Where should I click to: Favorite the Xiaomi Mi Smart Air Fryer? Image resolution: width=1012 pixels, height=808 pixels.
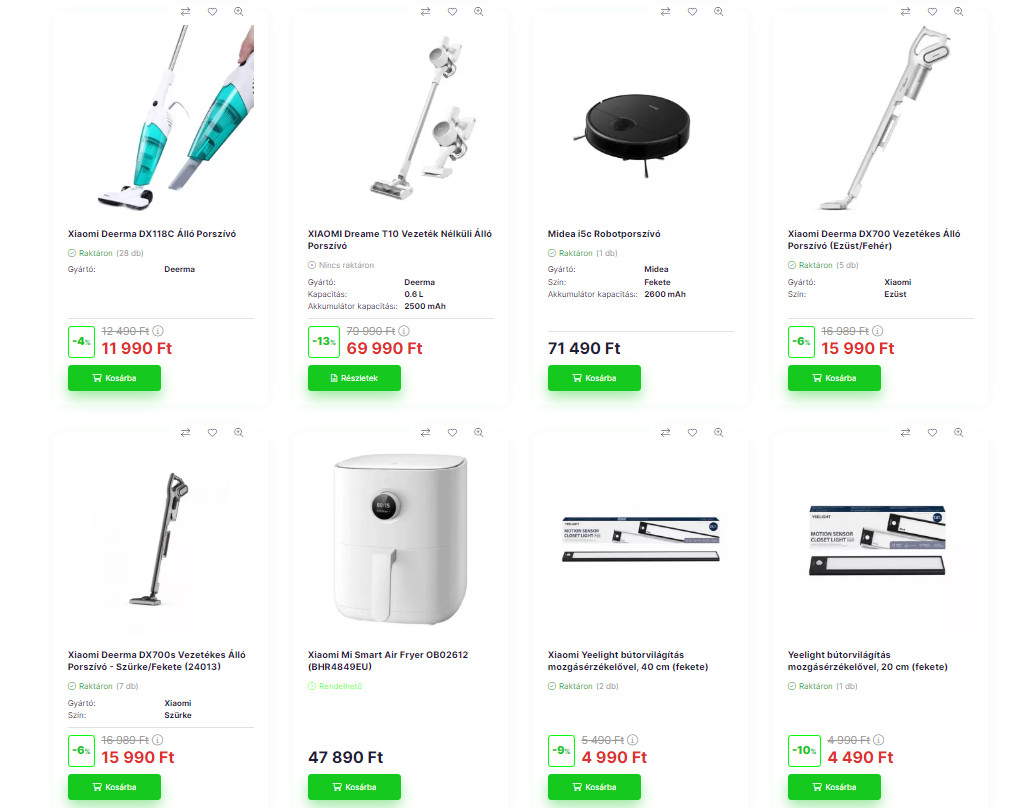452,432
